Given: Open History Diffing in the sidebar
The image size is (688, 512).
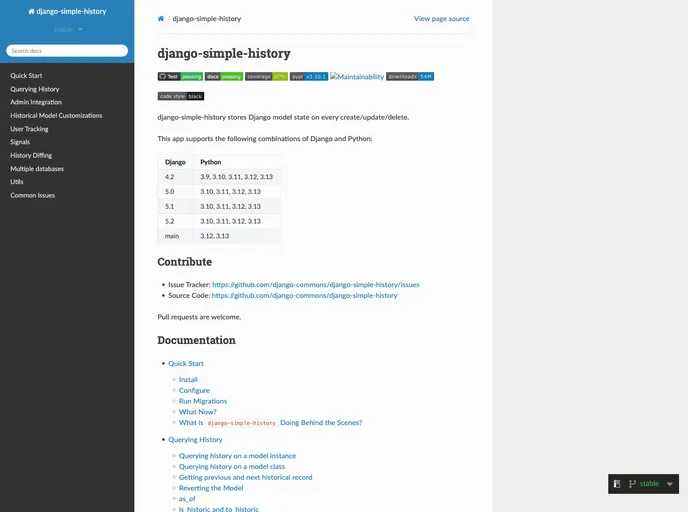Looking at the screenshot, I should [x=31, y=155].
